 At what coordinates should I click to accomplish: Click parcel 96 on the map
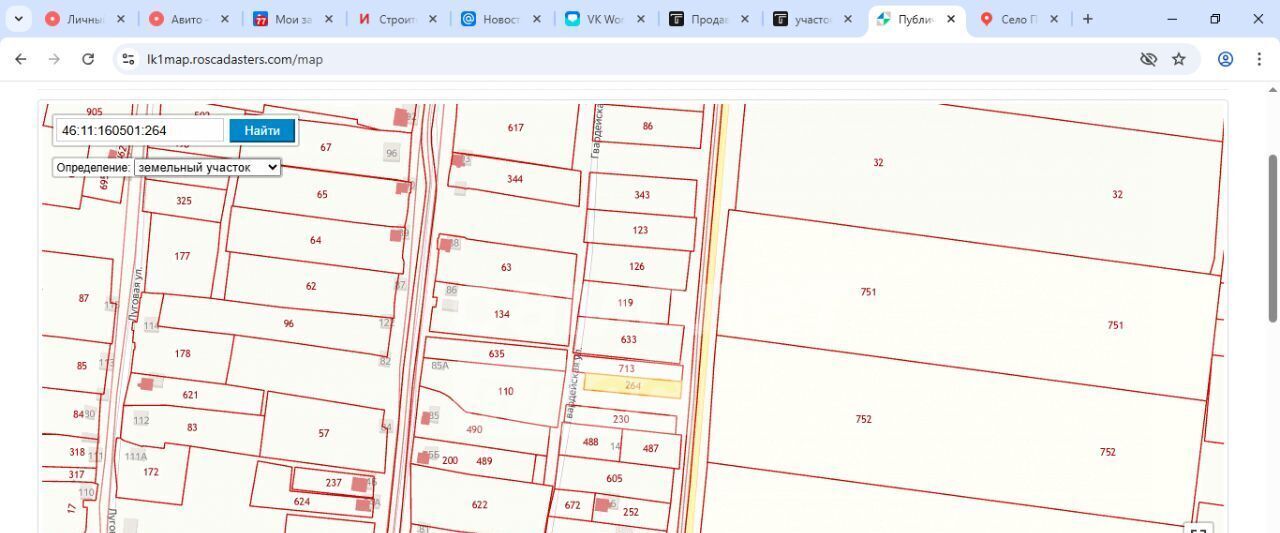(289, 324)
